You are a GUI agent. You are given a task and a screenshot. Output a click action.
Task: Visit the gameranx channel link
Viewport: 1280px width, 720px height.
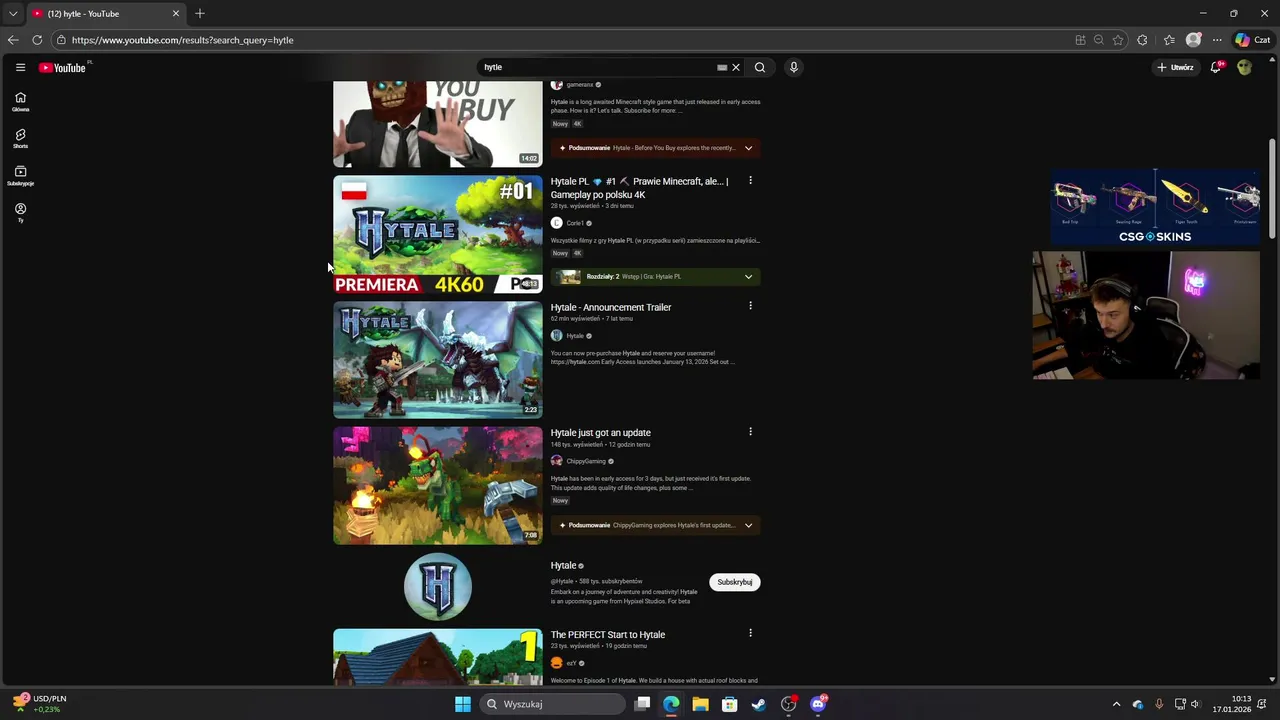coord(580,85)
